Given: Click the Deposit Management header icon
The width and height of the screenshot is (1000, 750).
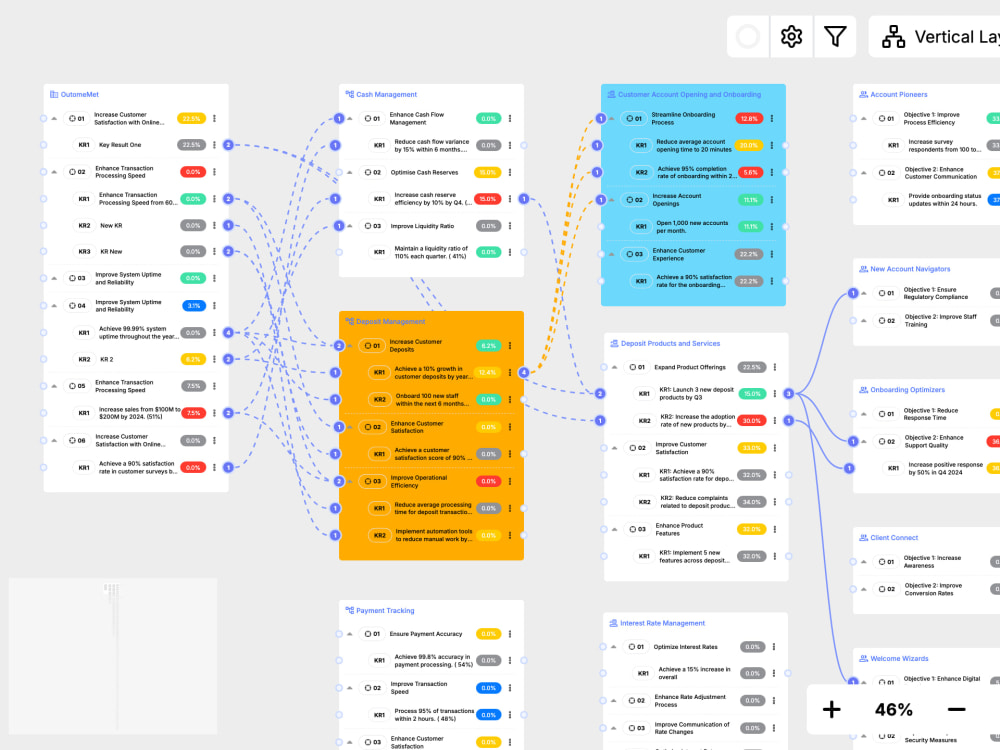Looking at the screenshot, I should (x=349, y=321).
